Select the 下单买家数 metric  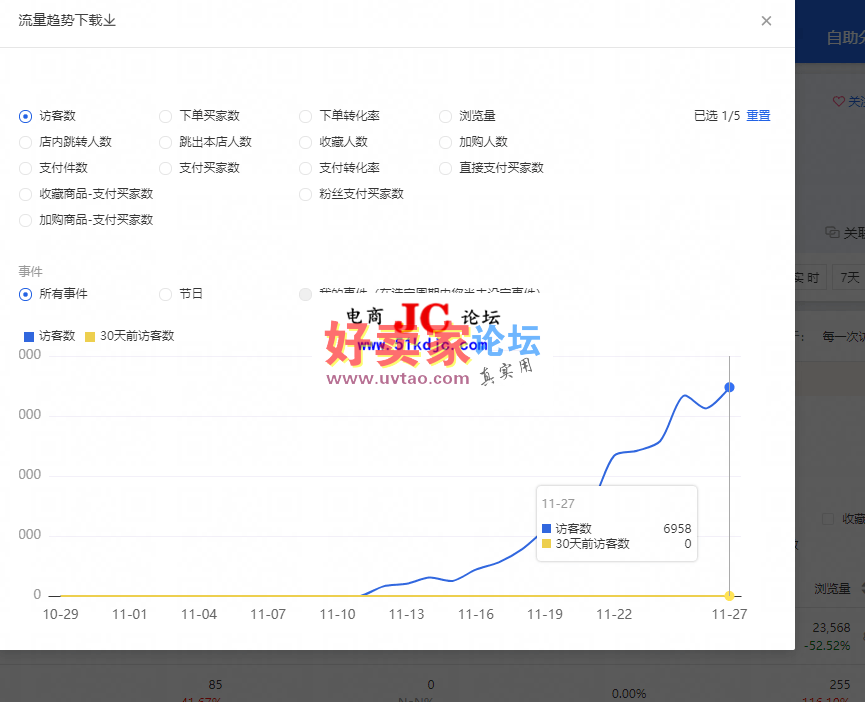click(166, 116)
